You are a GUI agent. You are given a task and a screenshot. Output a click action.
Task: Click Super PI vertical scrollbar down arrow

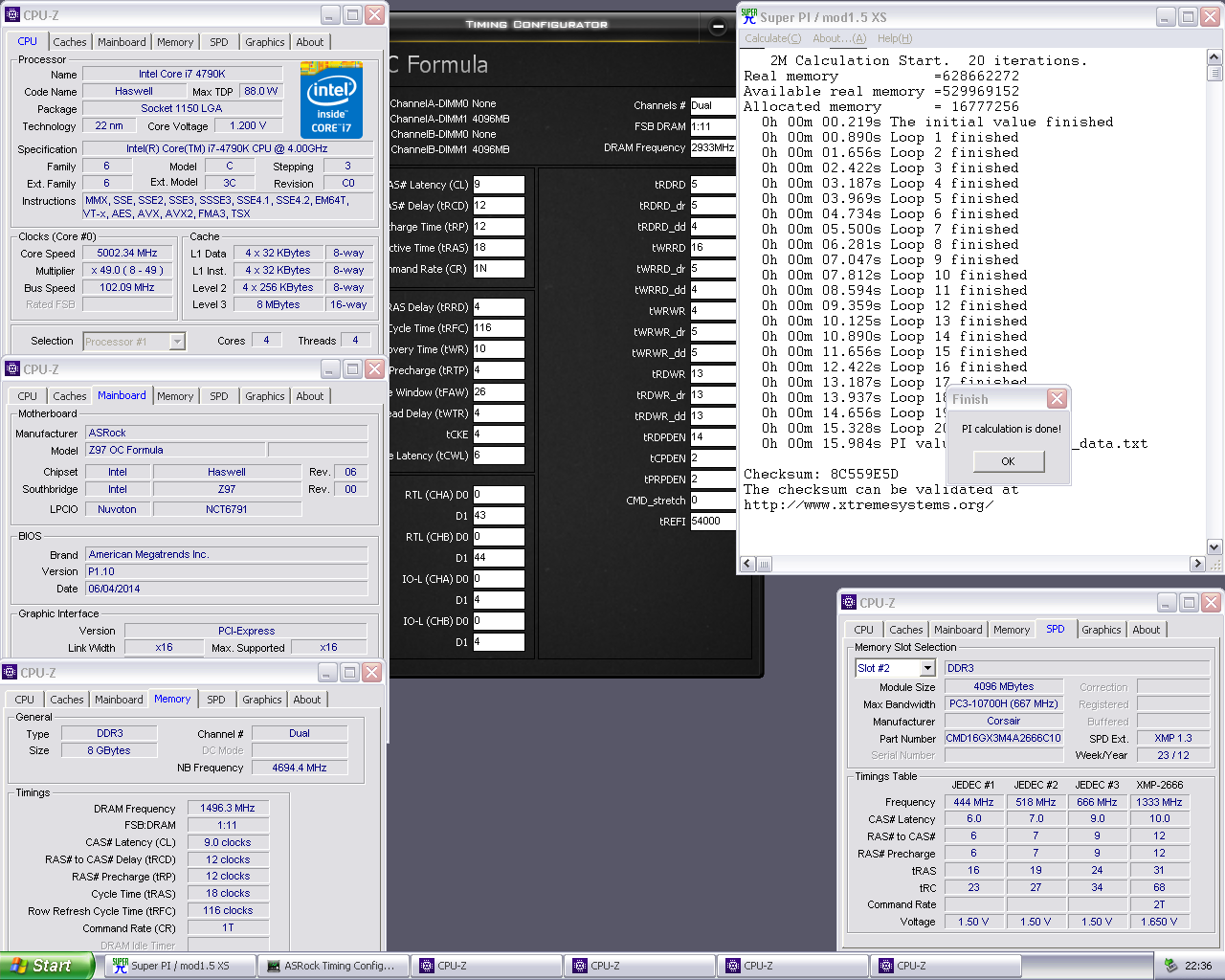(1214, 547)
